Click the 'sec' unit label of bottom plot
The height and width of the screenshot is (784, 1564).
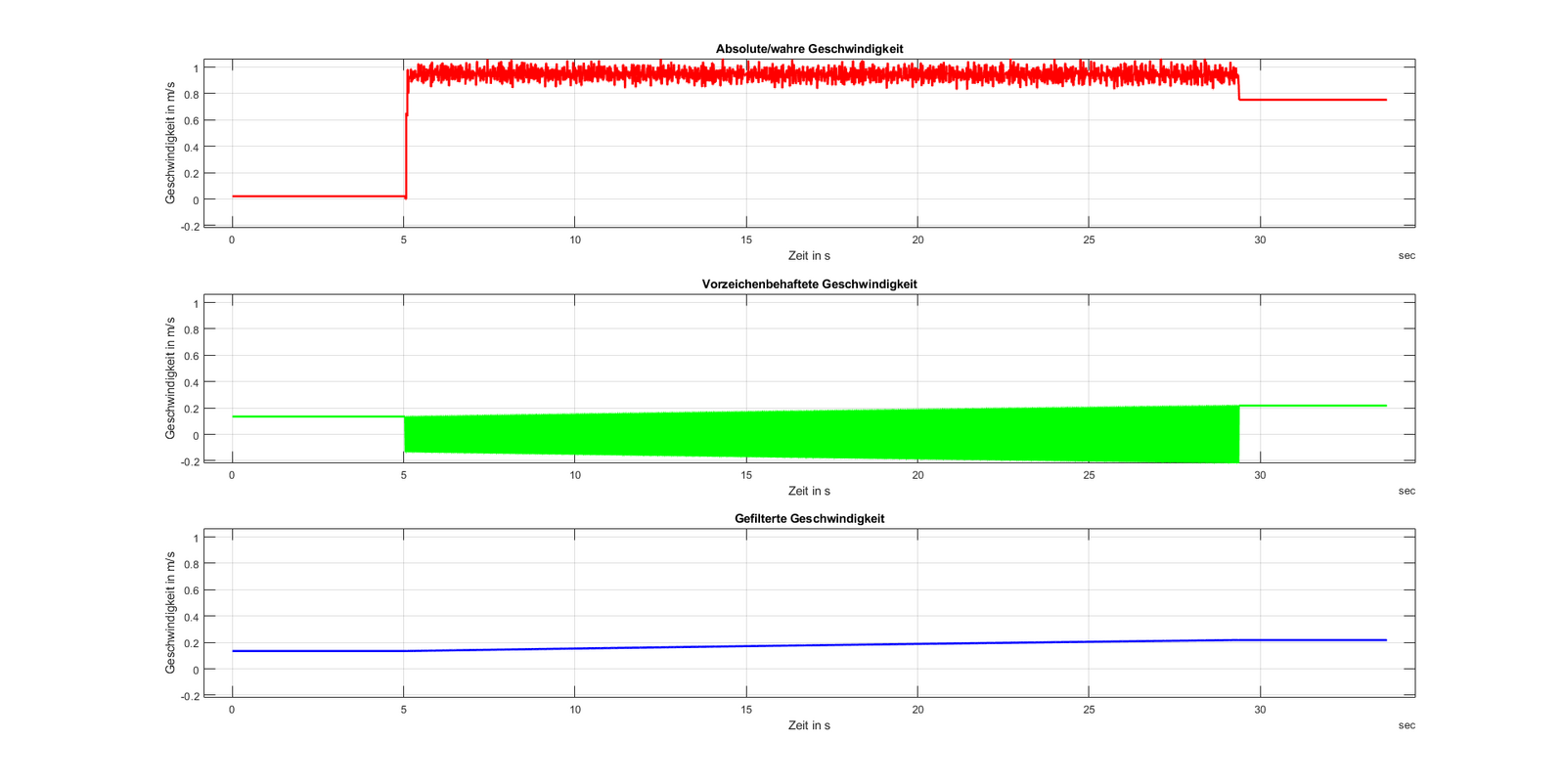tap(1407, 726)
